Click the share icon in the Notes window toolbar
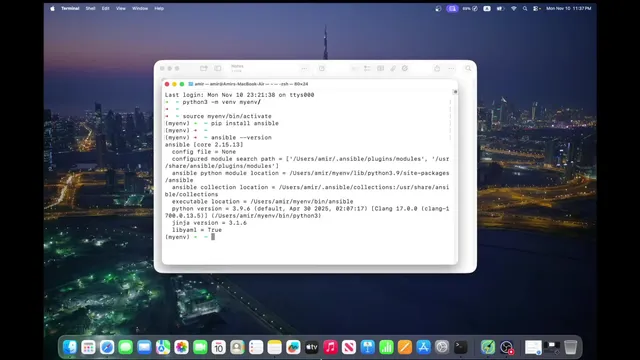Viewport: 640px width, 360px height. pyautogui.click(x=437, y=68)
